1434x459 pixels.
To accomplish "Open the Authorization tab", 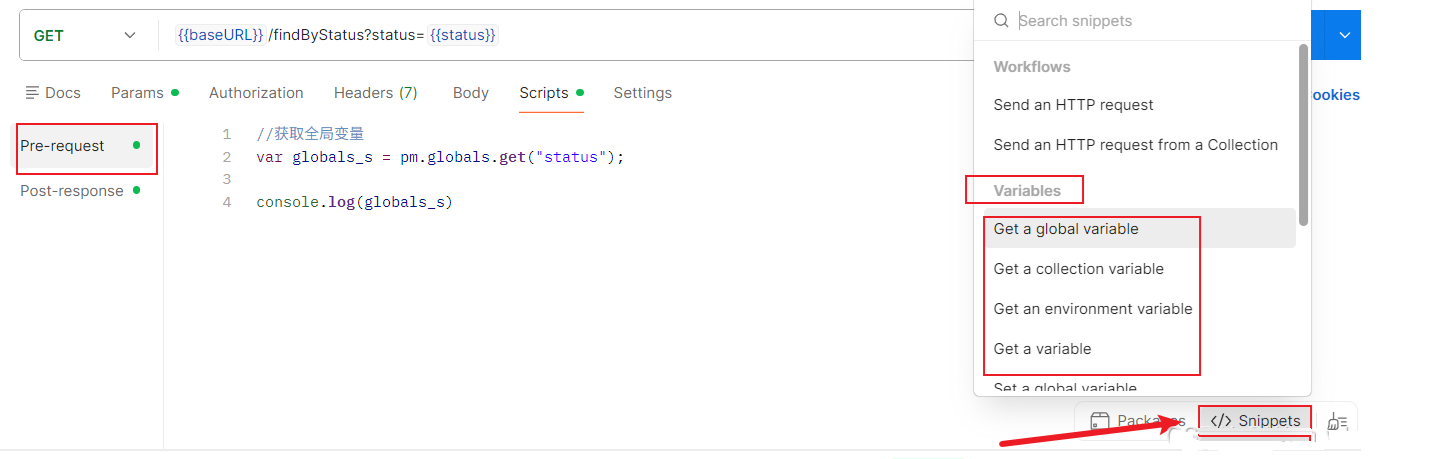I will tap(256, 93).
